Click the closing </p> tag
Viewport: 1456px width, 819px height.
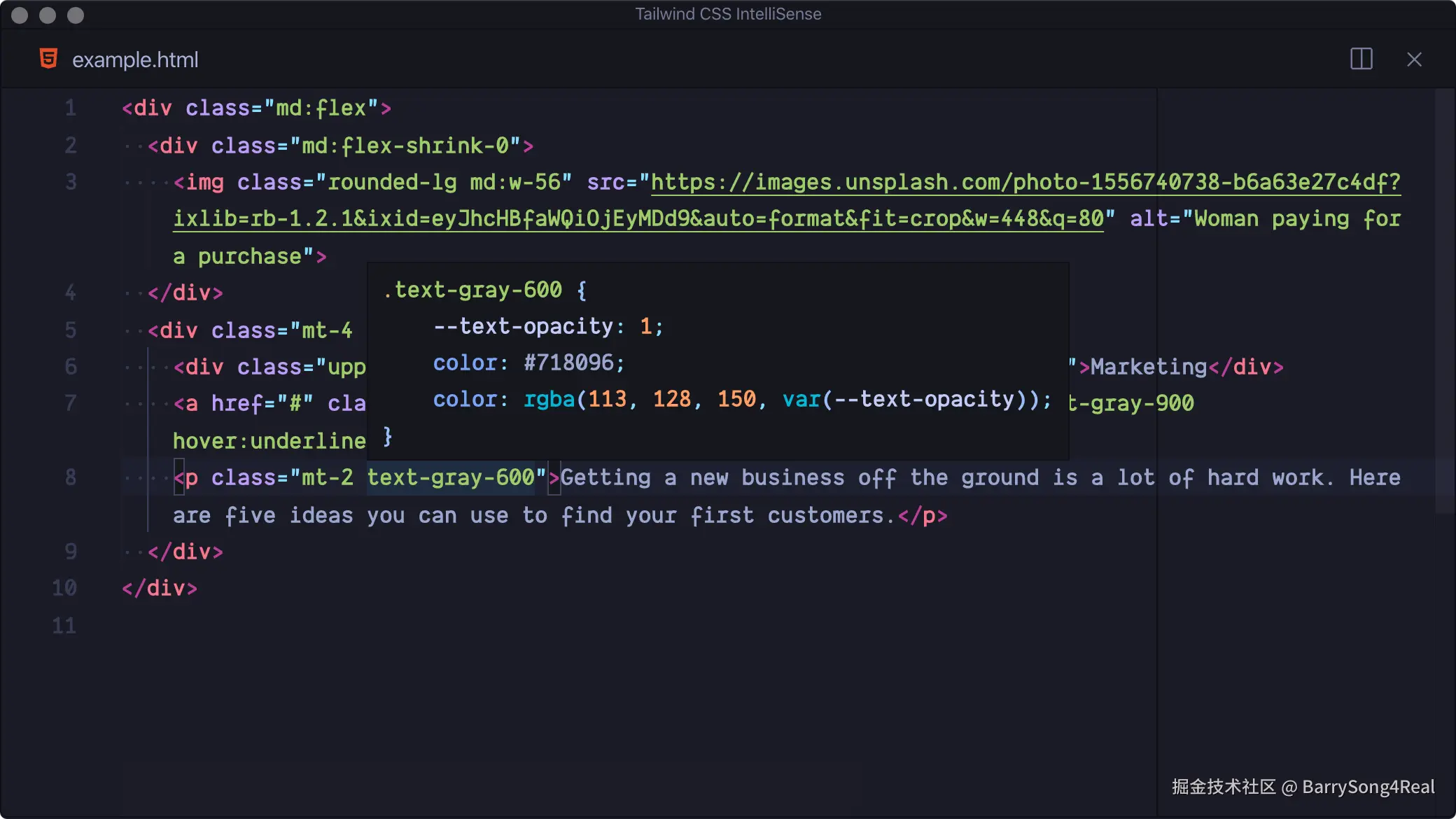[923, 516]
